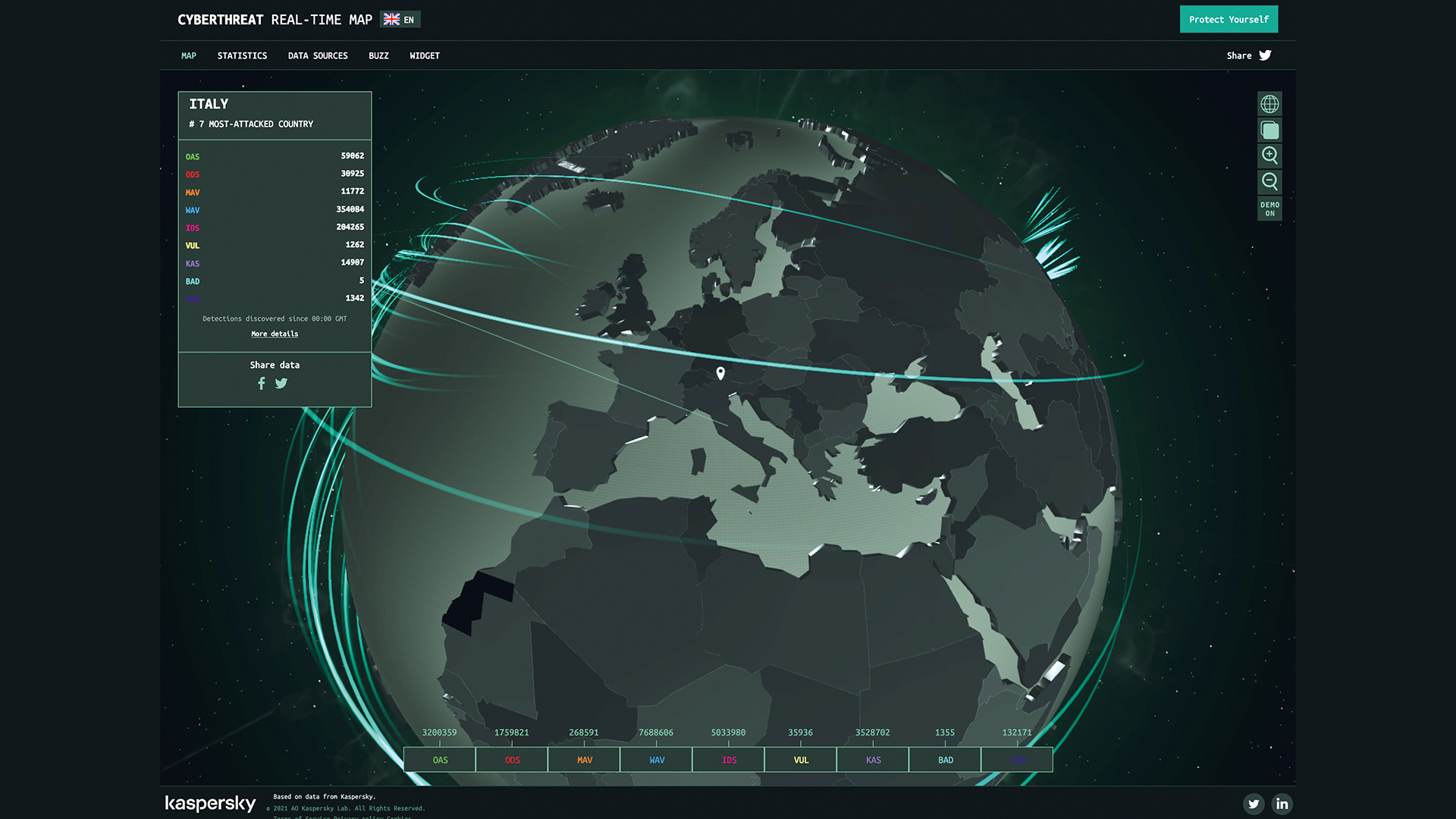Toggle ODS detections in bottom bar
The width and height of the screenshot is (1456, 819).
point(512,760)
